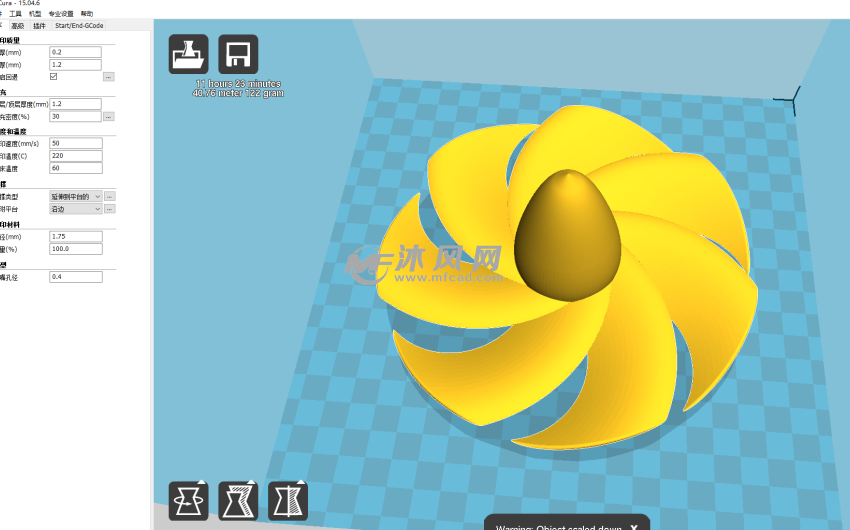
Task: Click the print temperature field showing 220
Action: point(76,155)
